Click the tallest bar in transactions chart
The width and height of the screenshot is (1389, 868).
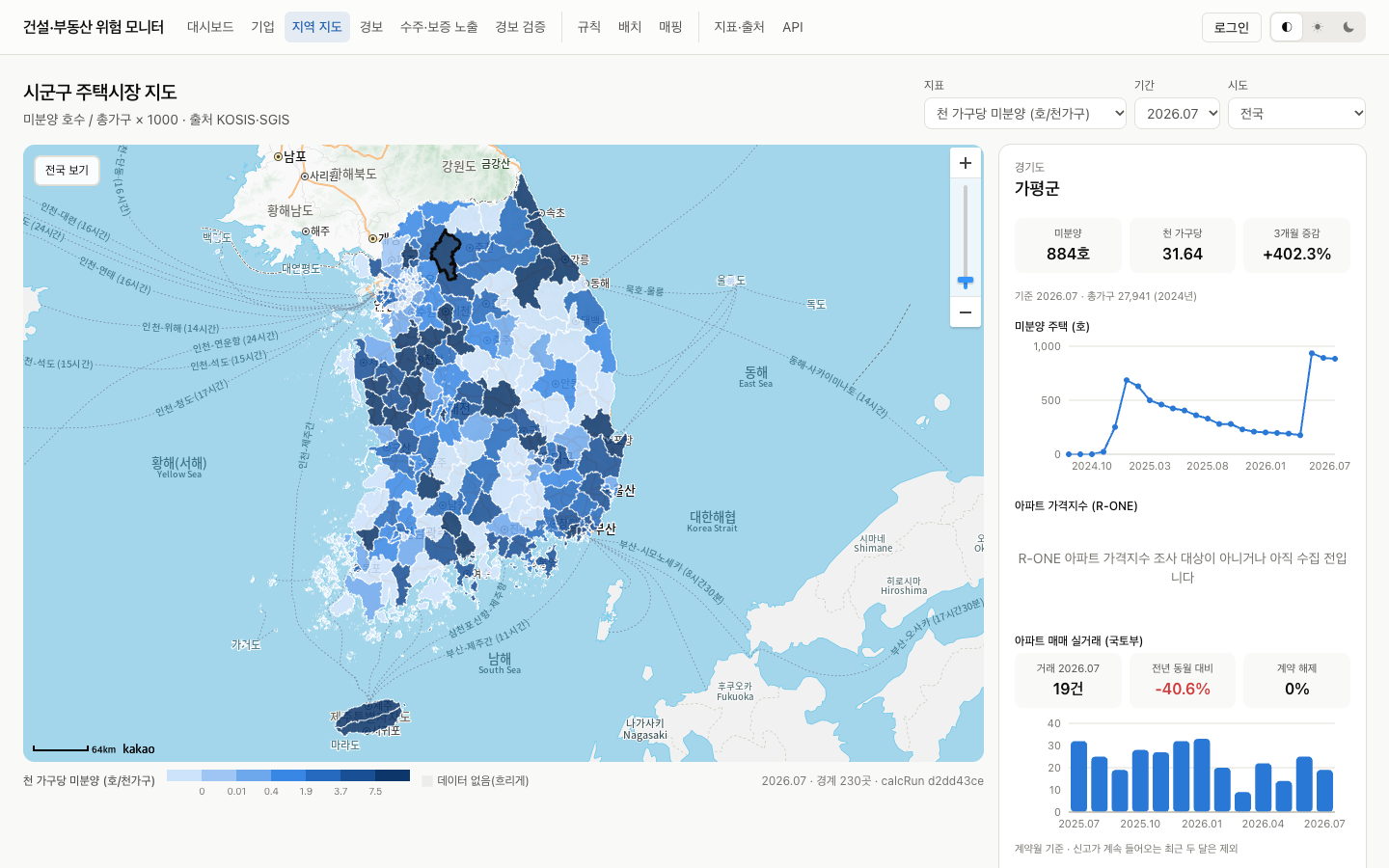click(1202, 775)
